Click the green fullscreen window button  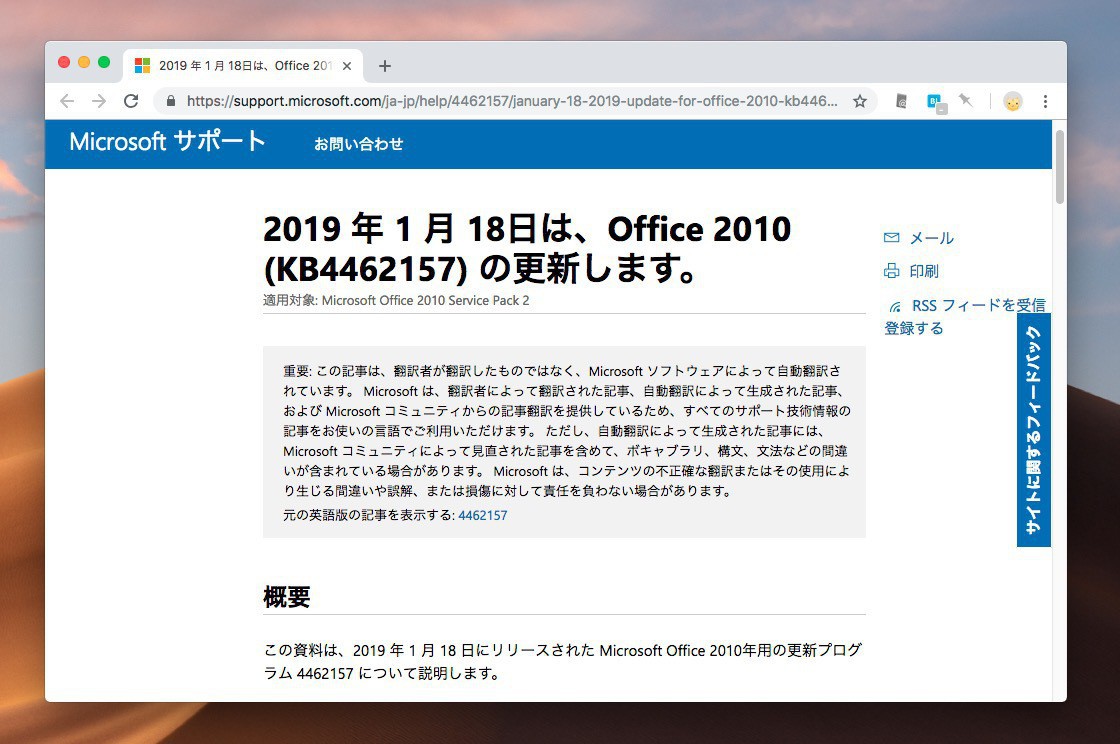104,62
